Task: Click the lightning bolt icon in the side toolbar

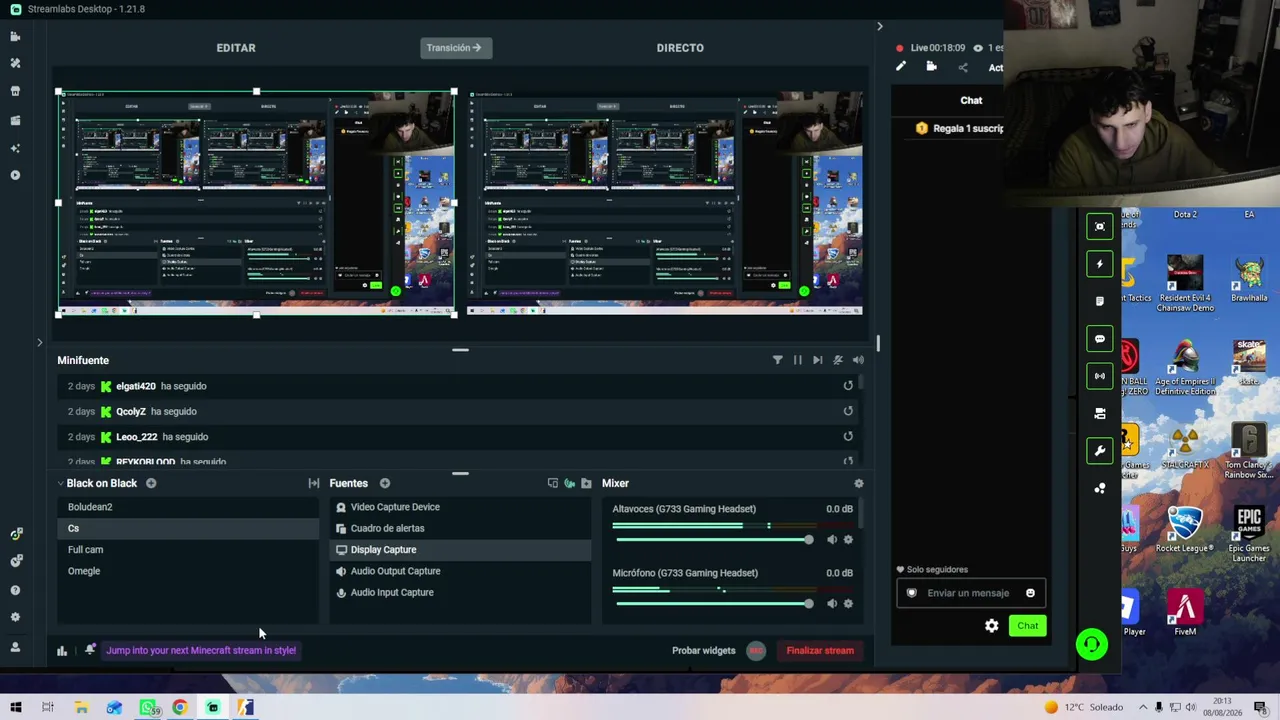Action: coord(1100,264)
